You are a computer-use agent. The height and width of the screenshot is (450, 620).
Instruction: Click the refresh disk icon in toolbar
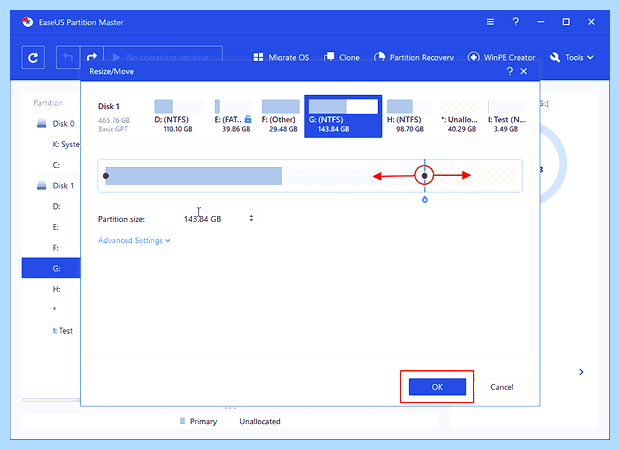(33, 58)
